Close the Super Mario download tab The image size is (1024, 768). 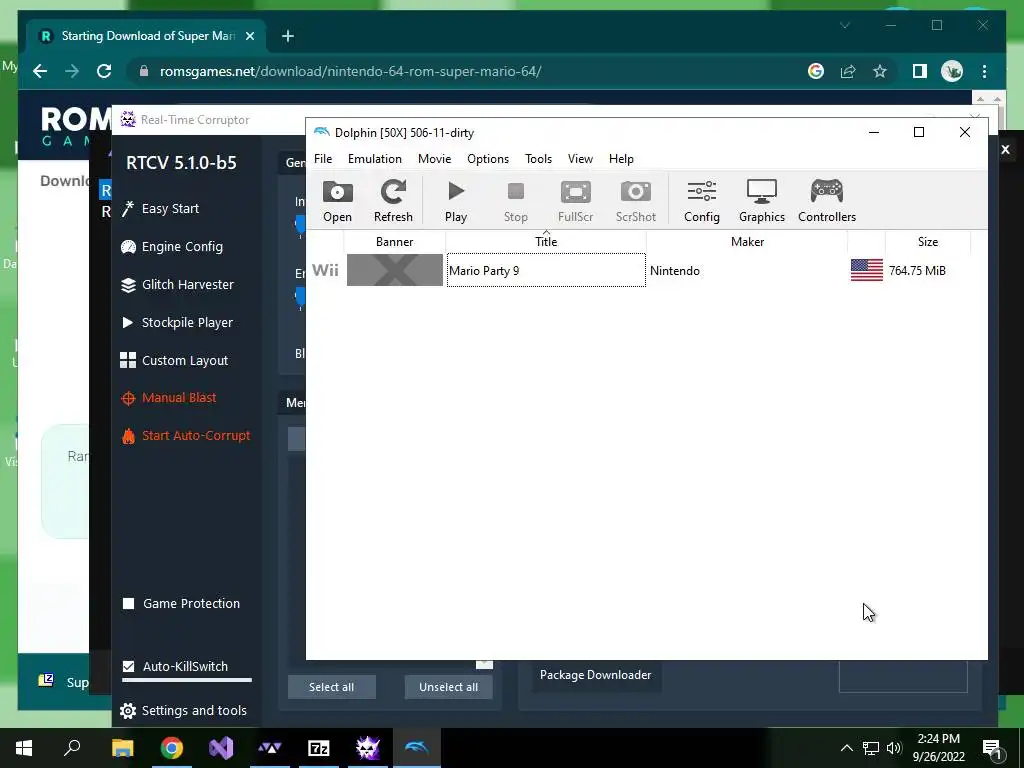pyautogui.click(x=249, y=36)
